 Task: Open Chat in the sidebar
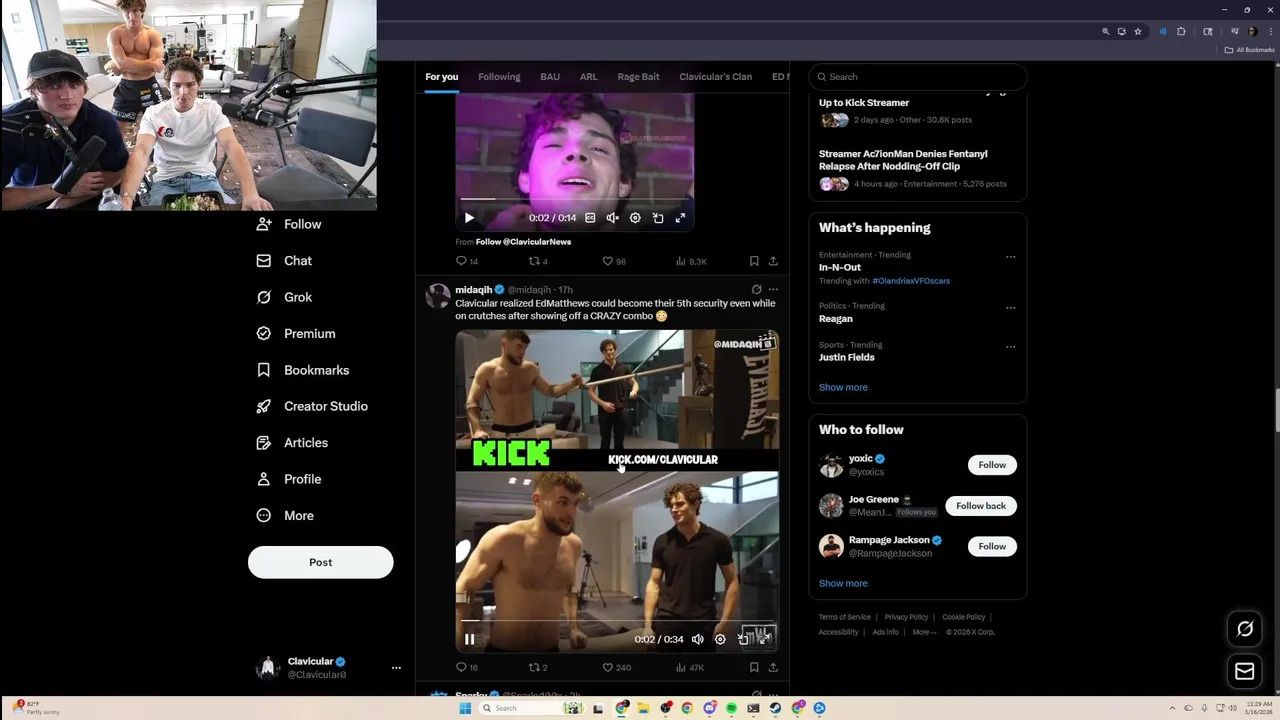point(284,260)
